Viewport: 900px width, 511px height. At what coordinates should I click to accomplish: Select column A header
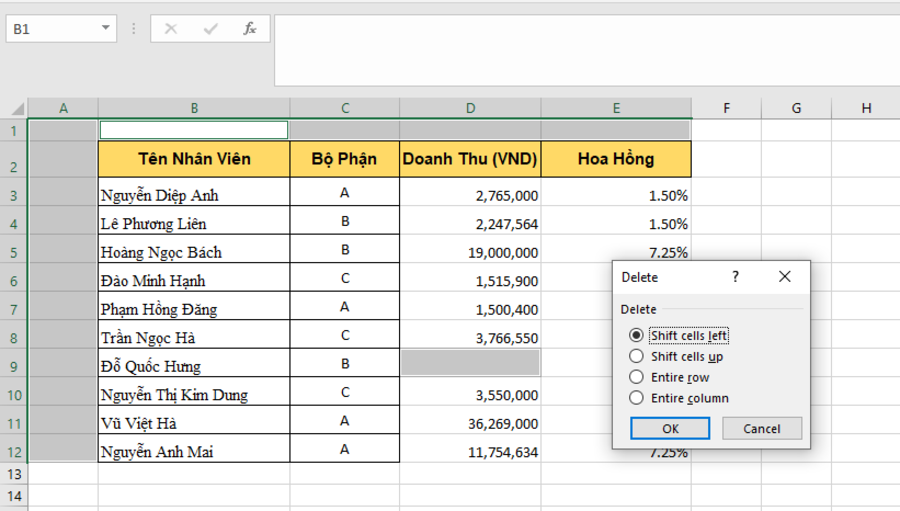click(63, 108)
